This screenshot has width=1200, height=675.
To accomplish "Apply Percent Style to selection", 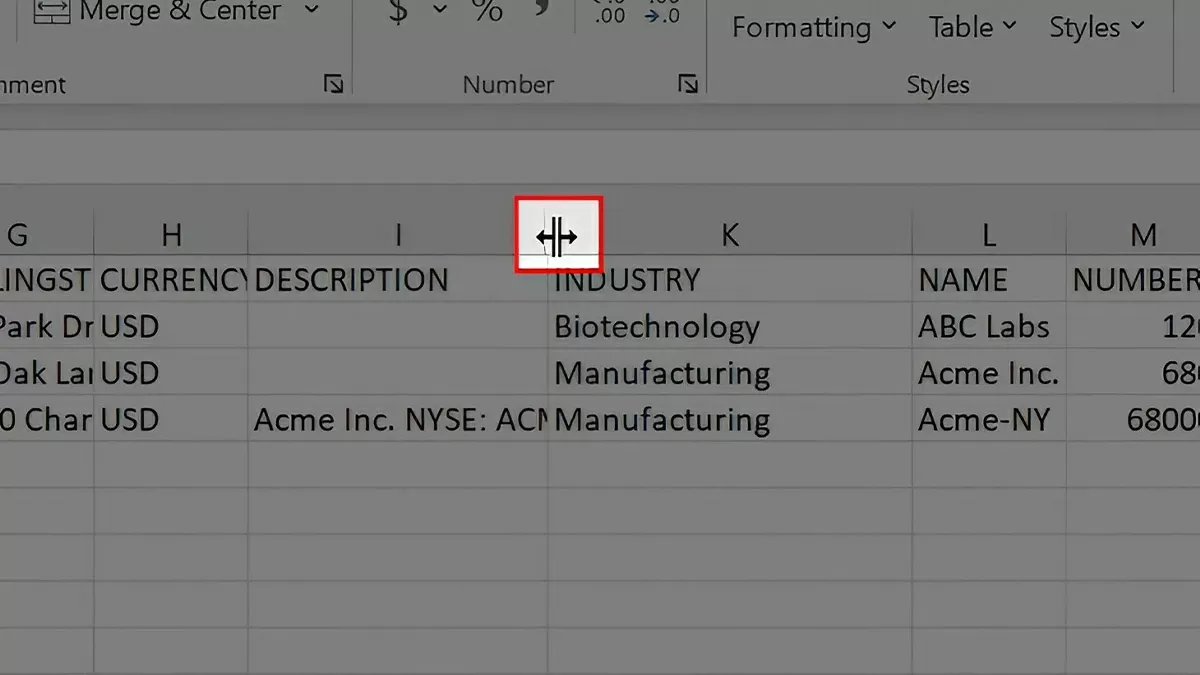I will pos(487,12).
